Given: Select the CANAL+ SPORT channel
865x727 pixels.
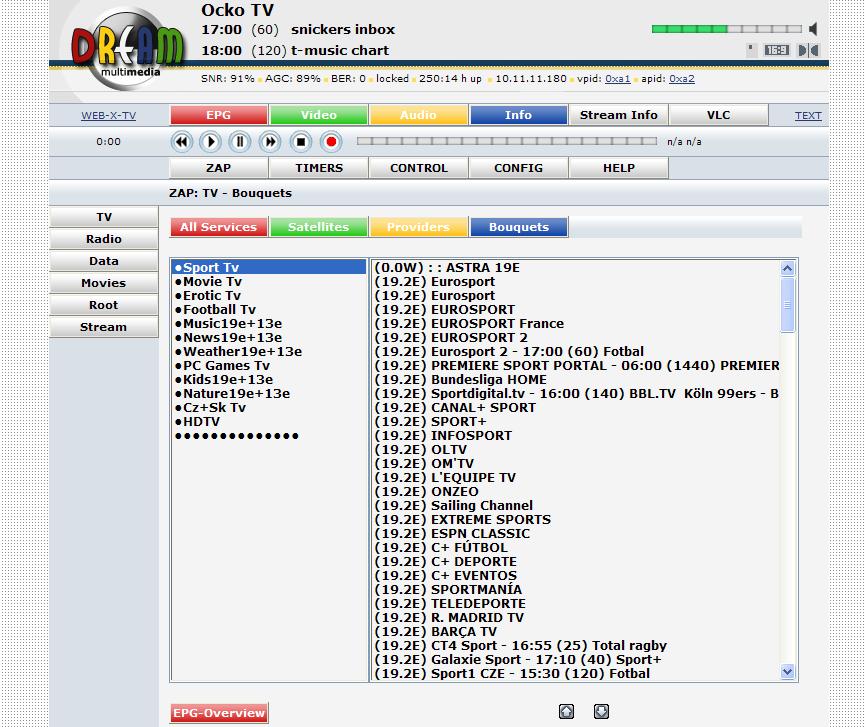Looking at the screenshot, I should 576,408.
